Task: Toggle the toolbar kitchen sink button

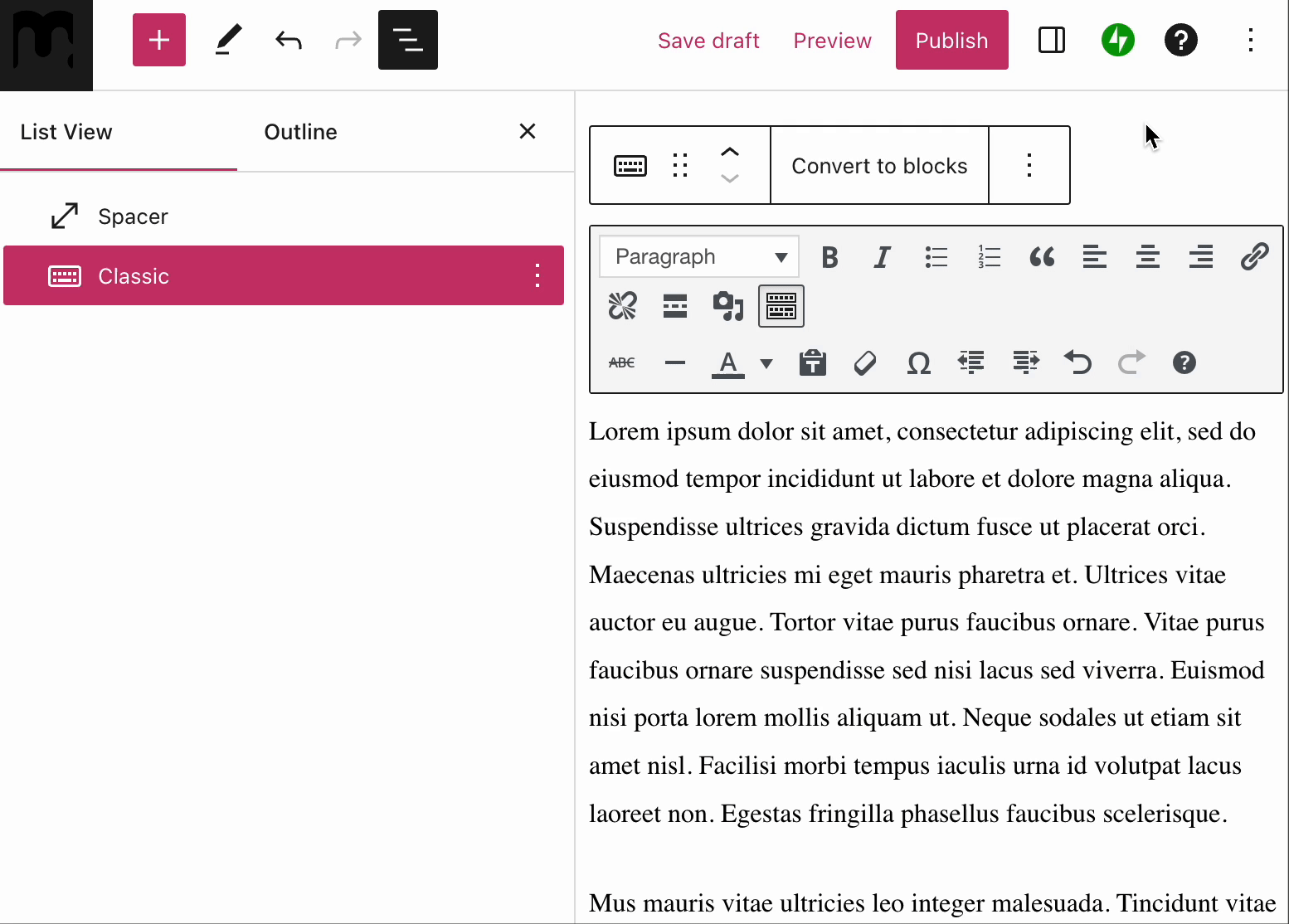Action: [x=781, y=306]
